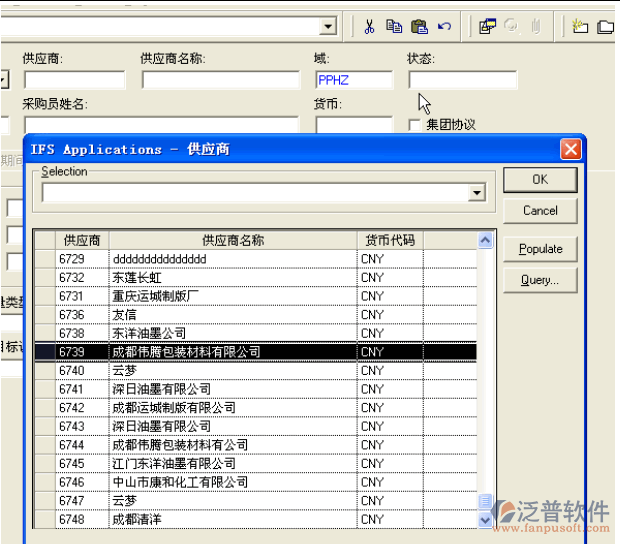Click the Undo arrow icon
620x544 pixels.
click(444, 26)
